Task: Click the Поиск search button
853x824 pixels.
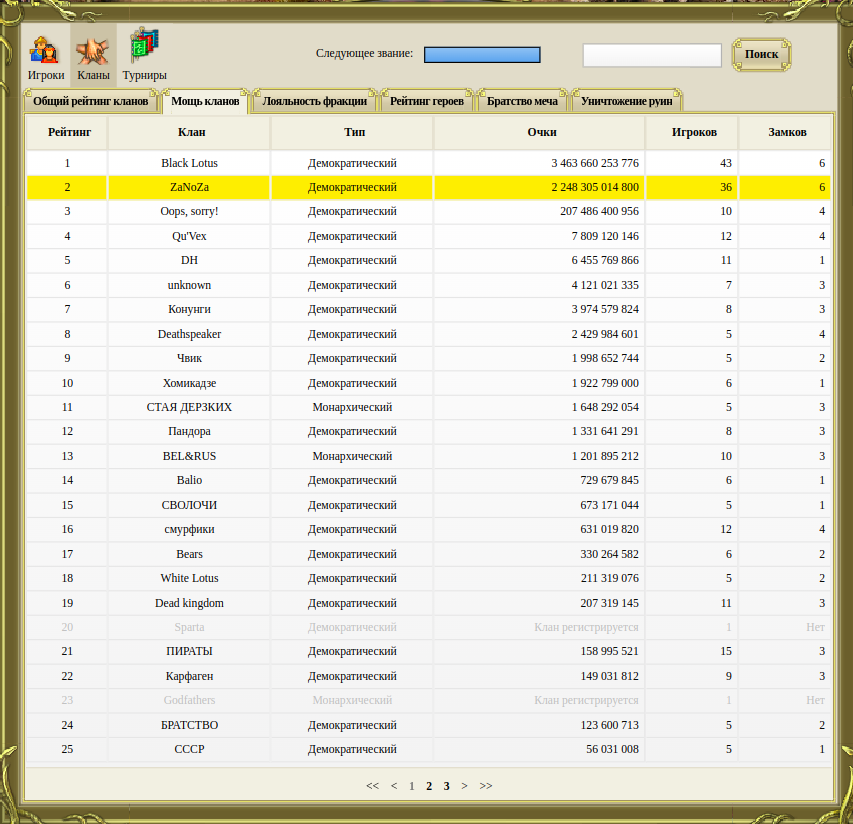Action: pos(761,54)
